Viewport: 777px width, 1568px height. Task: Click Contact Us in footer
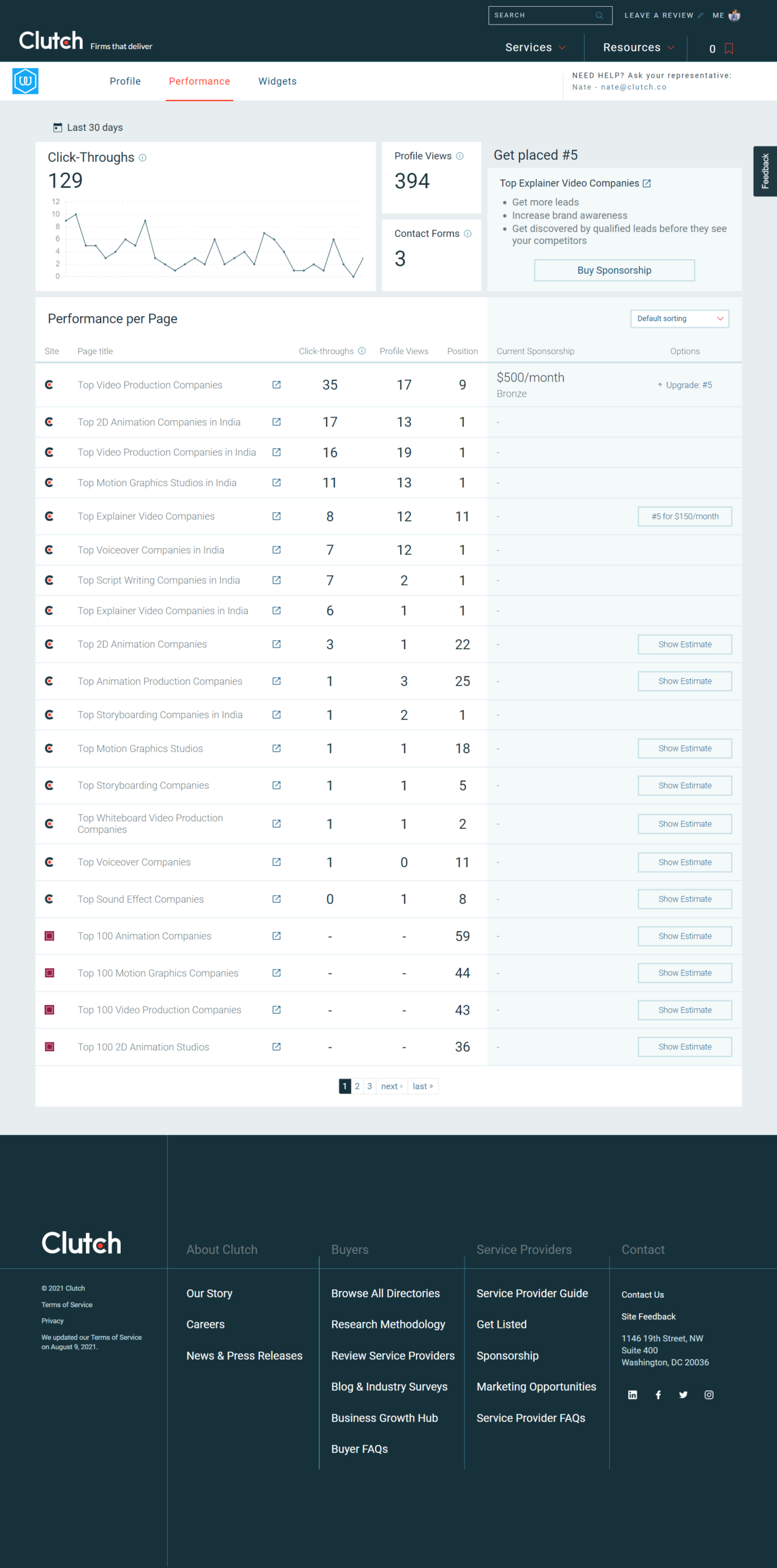(x=642, y=1294)
